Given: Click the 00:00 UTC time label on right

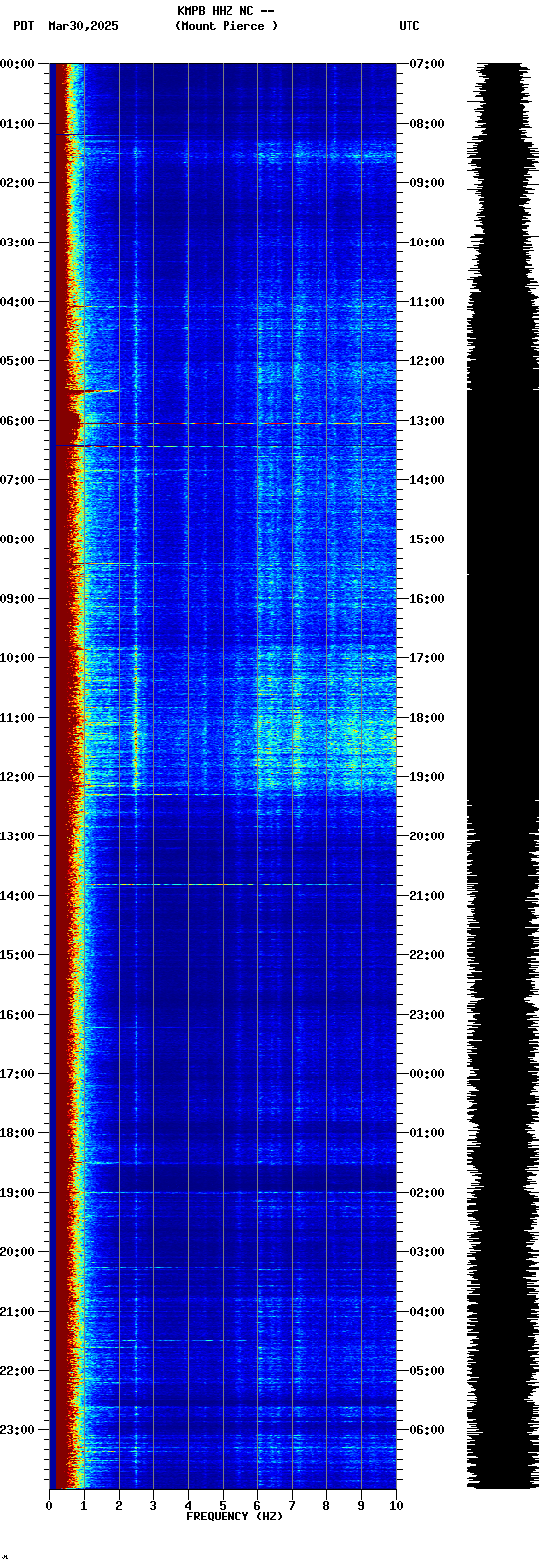Looking at the screenshot, I should click(427, 1074).
